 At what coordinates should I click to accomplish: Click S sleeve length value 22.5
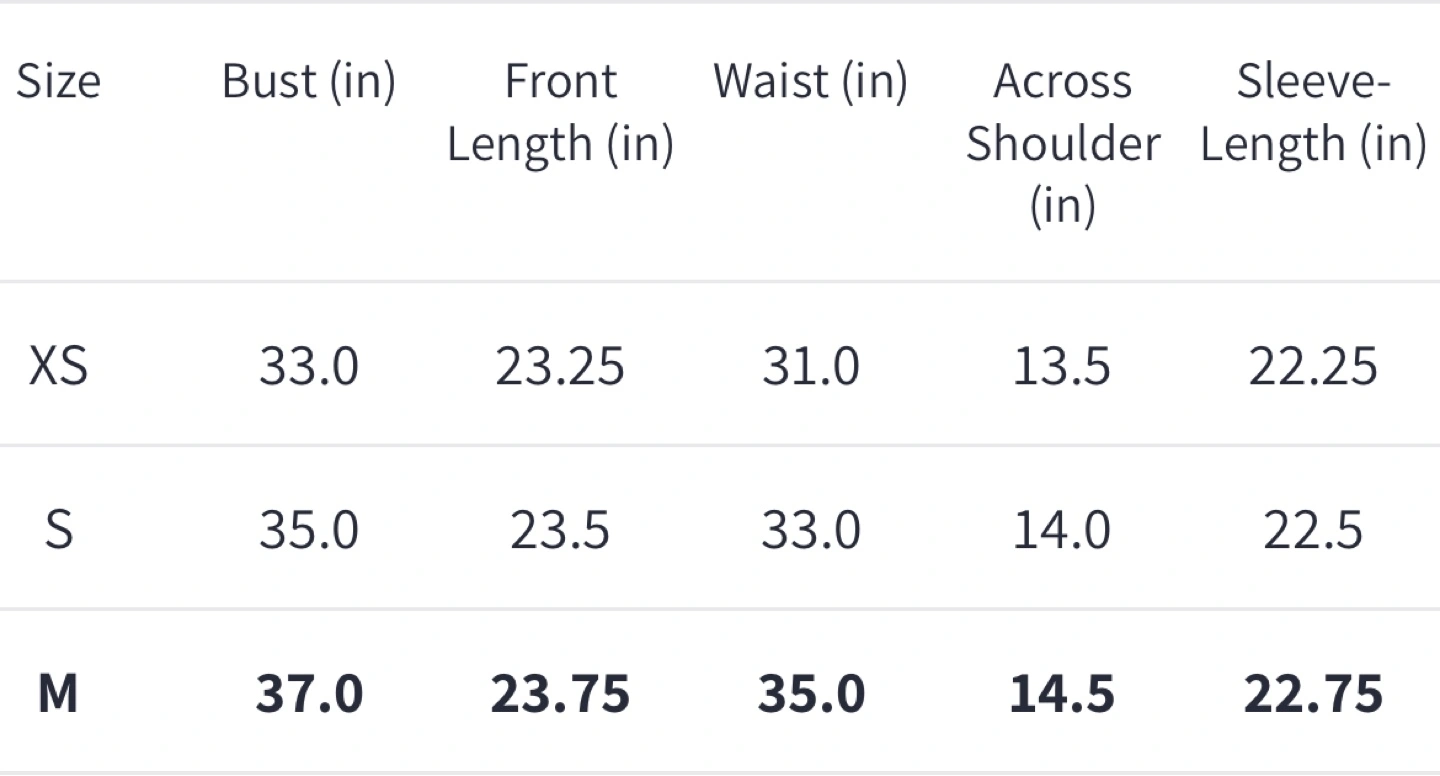1313,529
